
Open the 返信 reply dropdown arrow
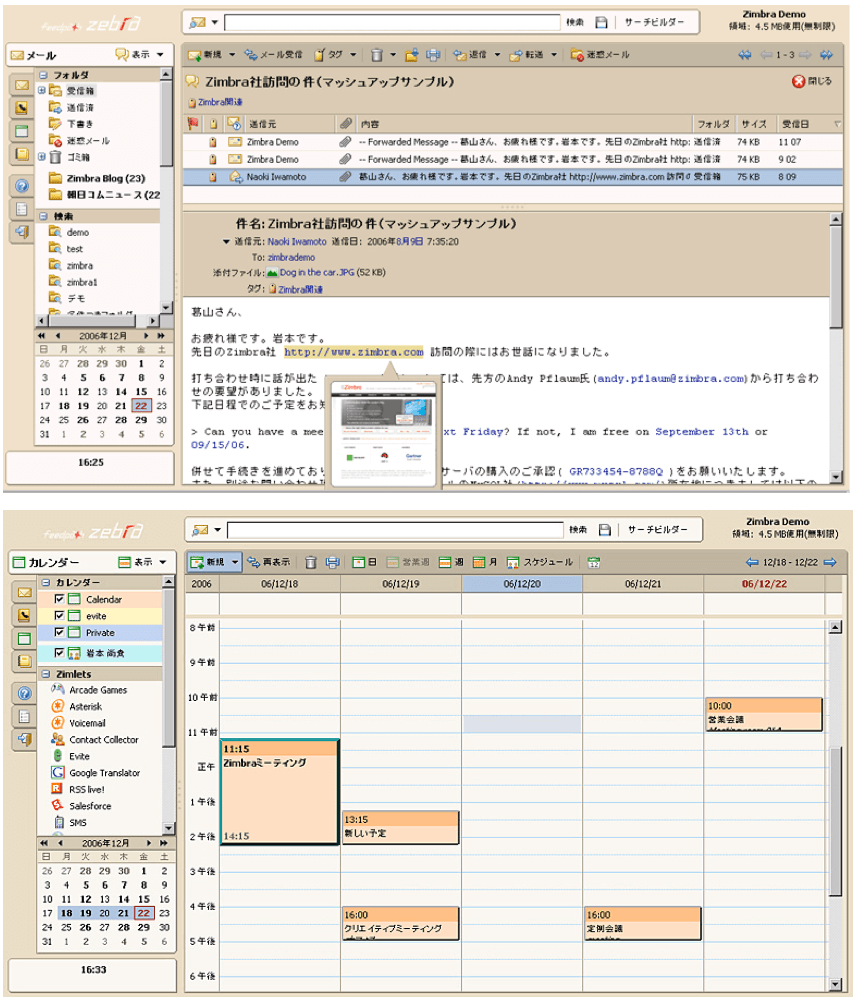coord(497,55)
